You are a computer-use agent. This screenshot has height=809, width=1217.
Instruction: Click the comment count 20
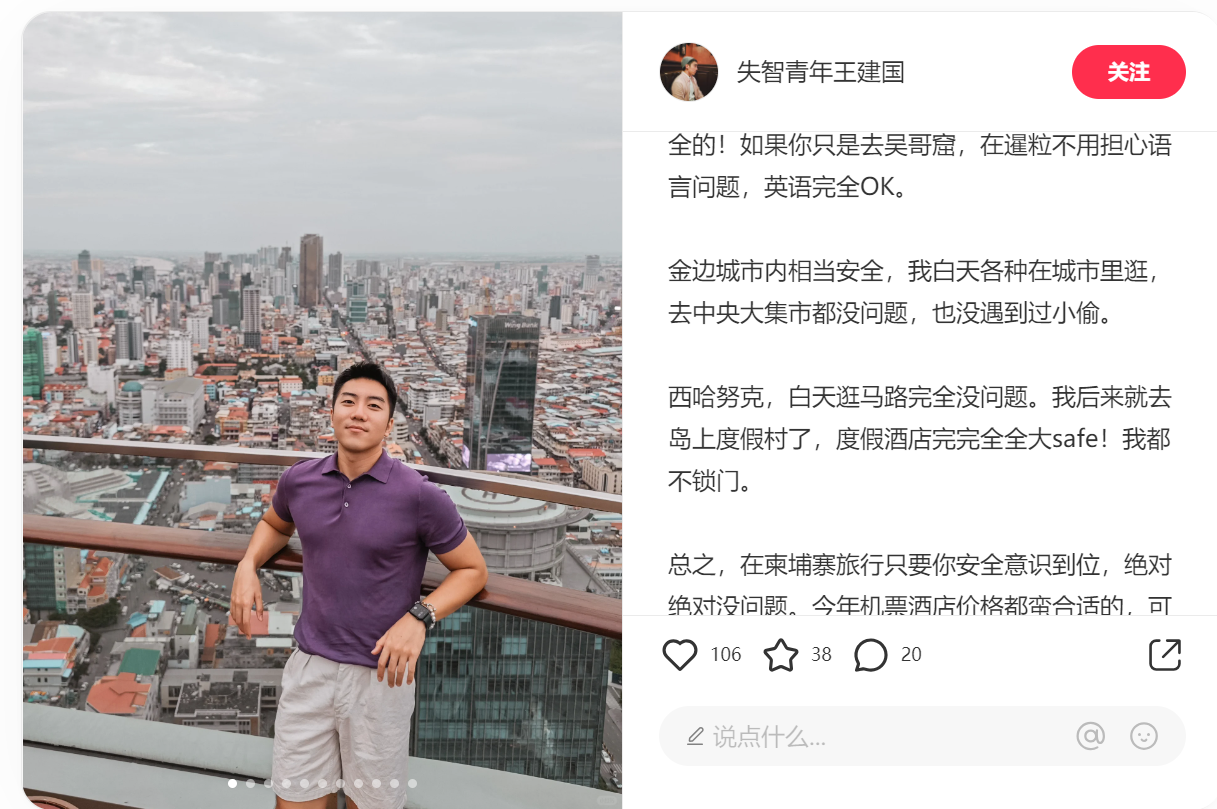pyautogui.click(x=911, y=655)
